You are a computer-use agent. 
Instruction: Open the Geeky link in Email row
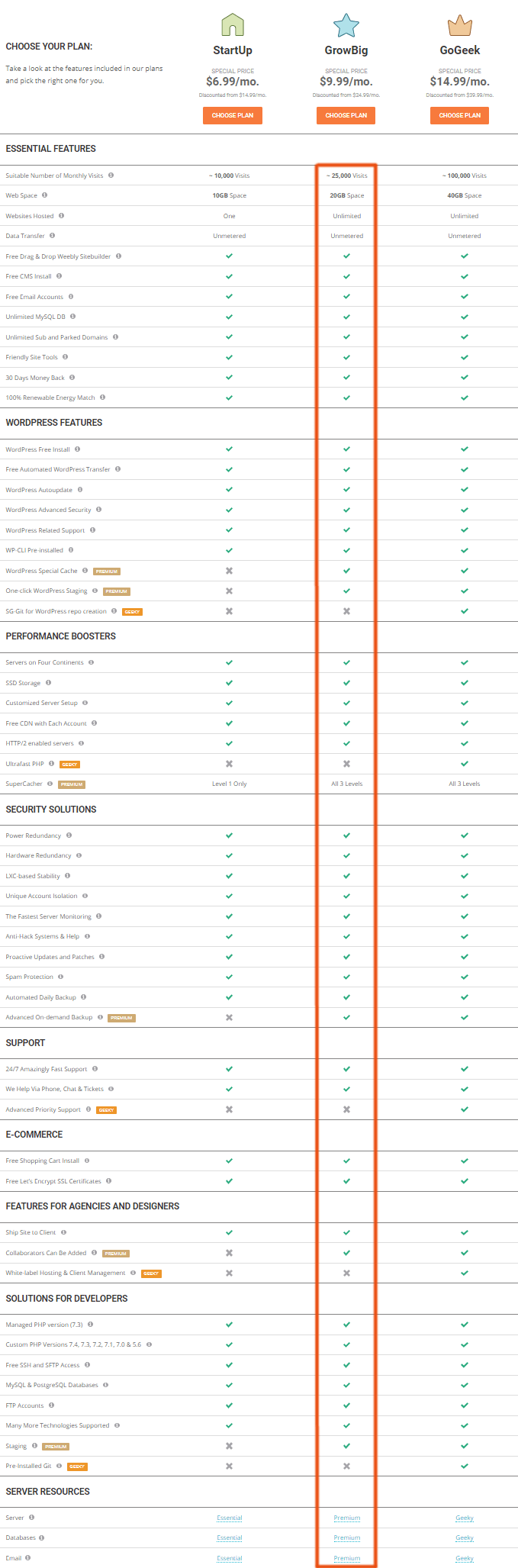click(x=465, y=1558)
